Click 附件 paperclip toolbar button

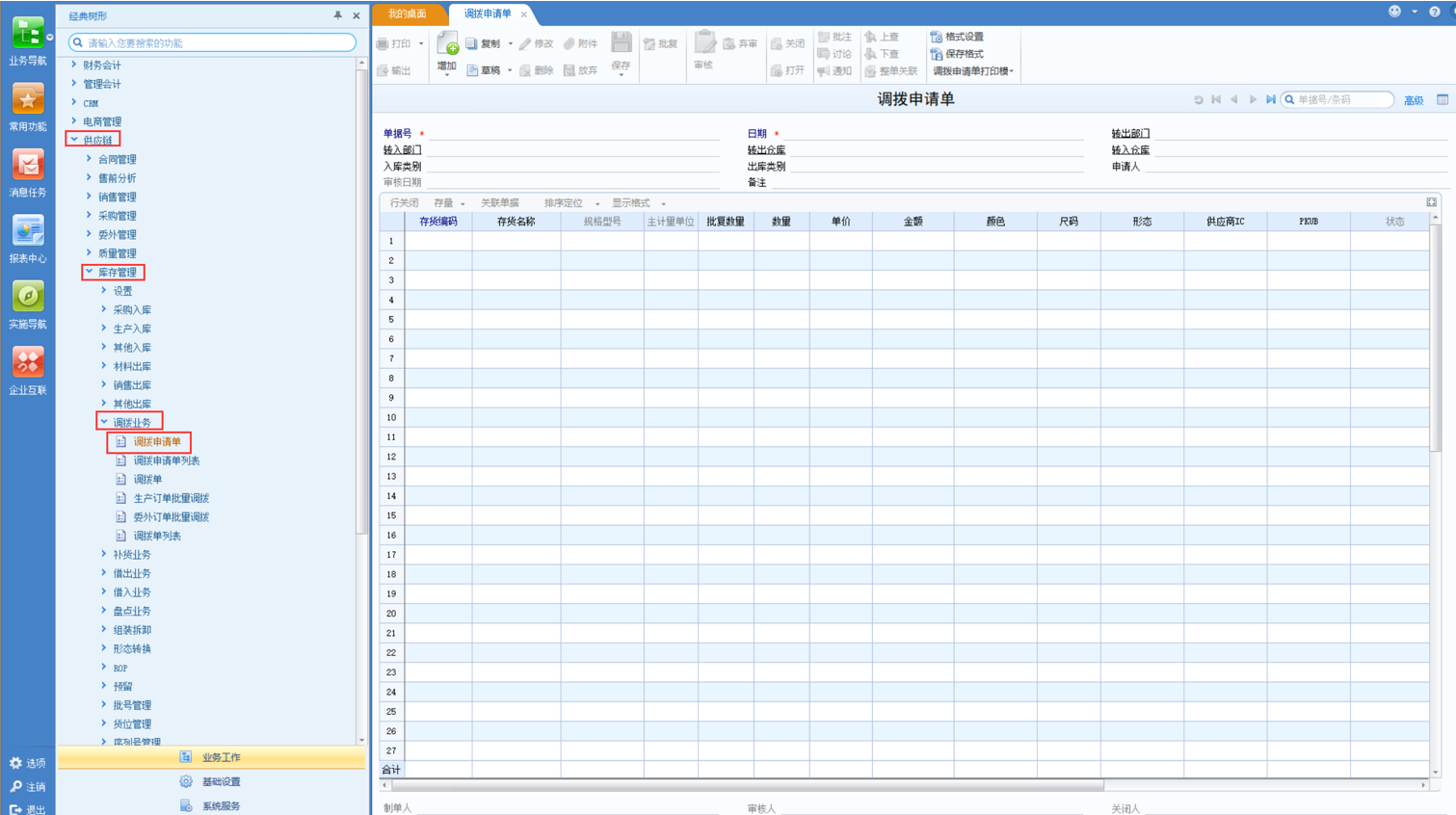(x=581, y=43)
